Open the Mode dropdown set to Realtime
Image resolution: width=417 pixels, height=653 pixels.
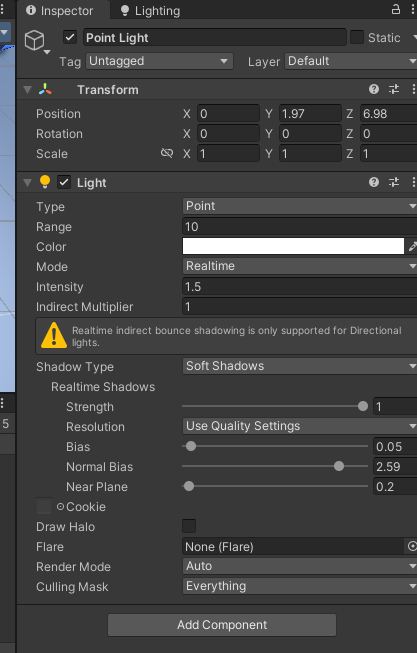pos(300,266)
